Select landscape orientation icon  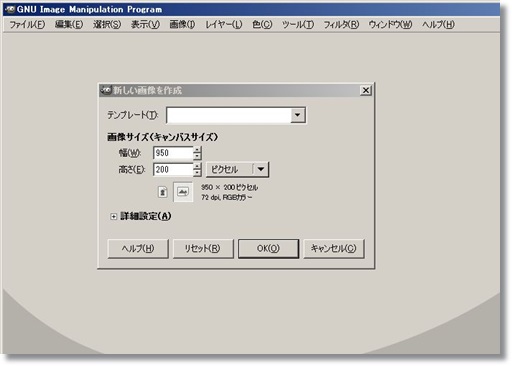tap(183, 192)
